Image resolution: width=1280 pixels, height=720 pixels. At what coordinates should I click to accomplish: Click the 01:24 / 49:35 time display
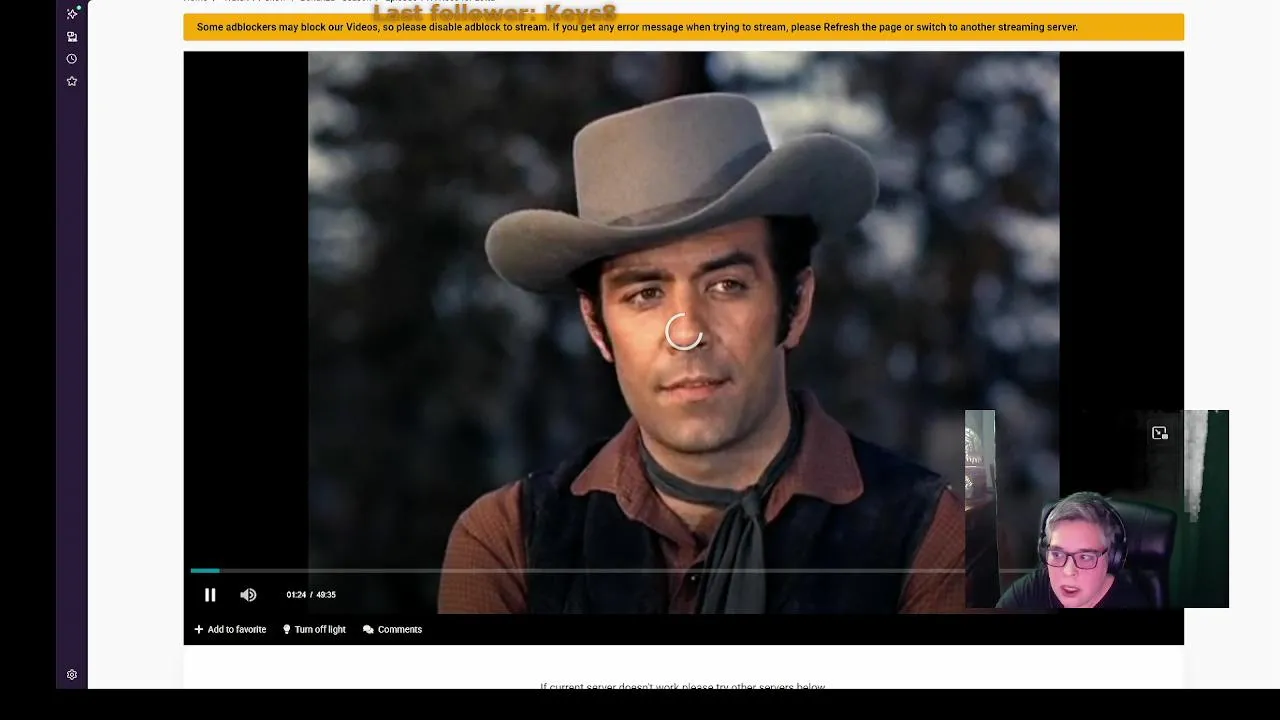pos(311,595)
